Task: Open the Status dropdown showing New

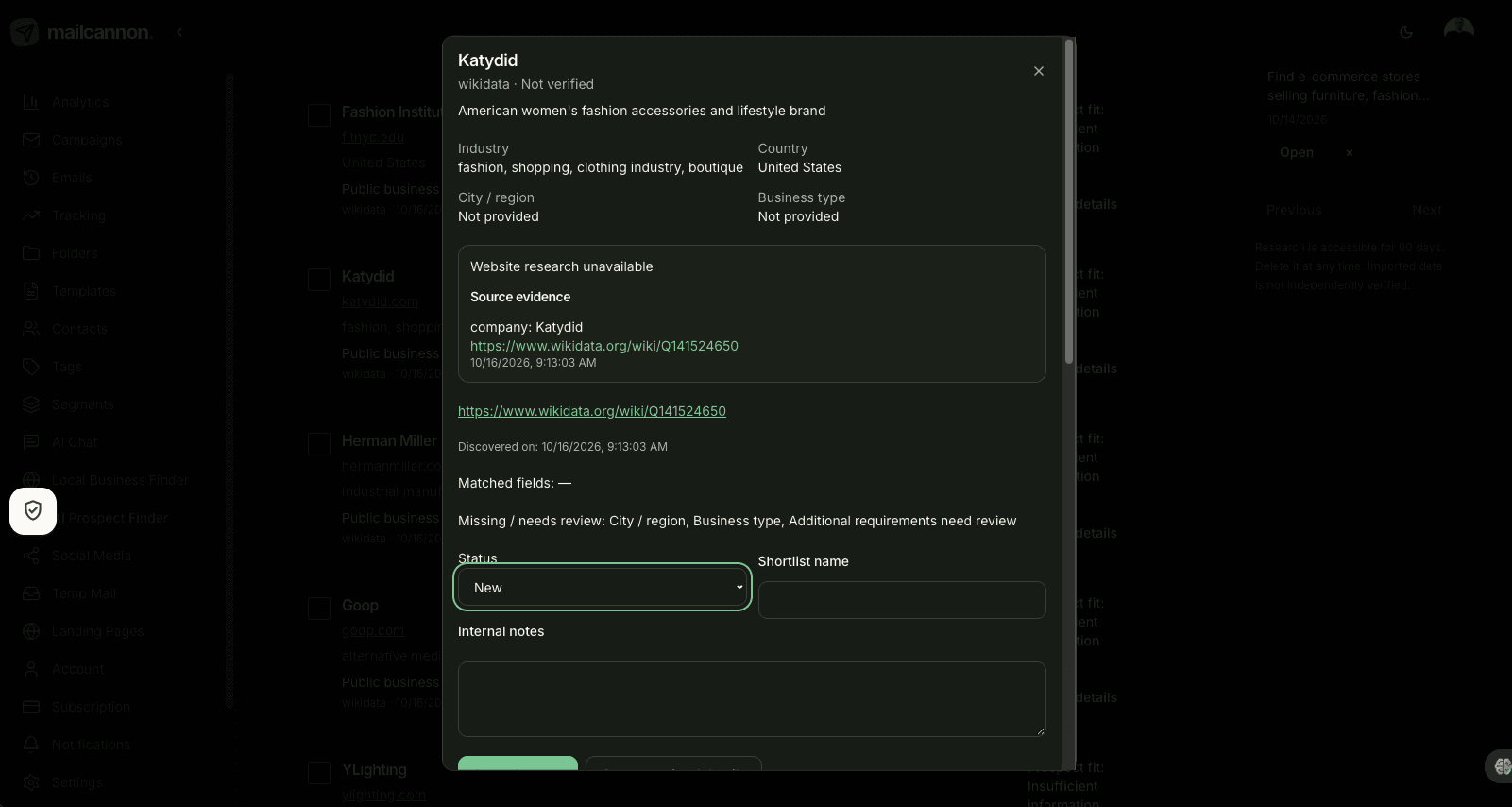Action: coord(603,587)
